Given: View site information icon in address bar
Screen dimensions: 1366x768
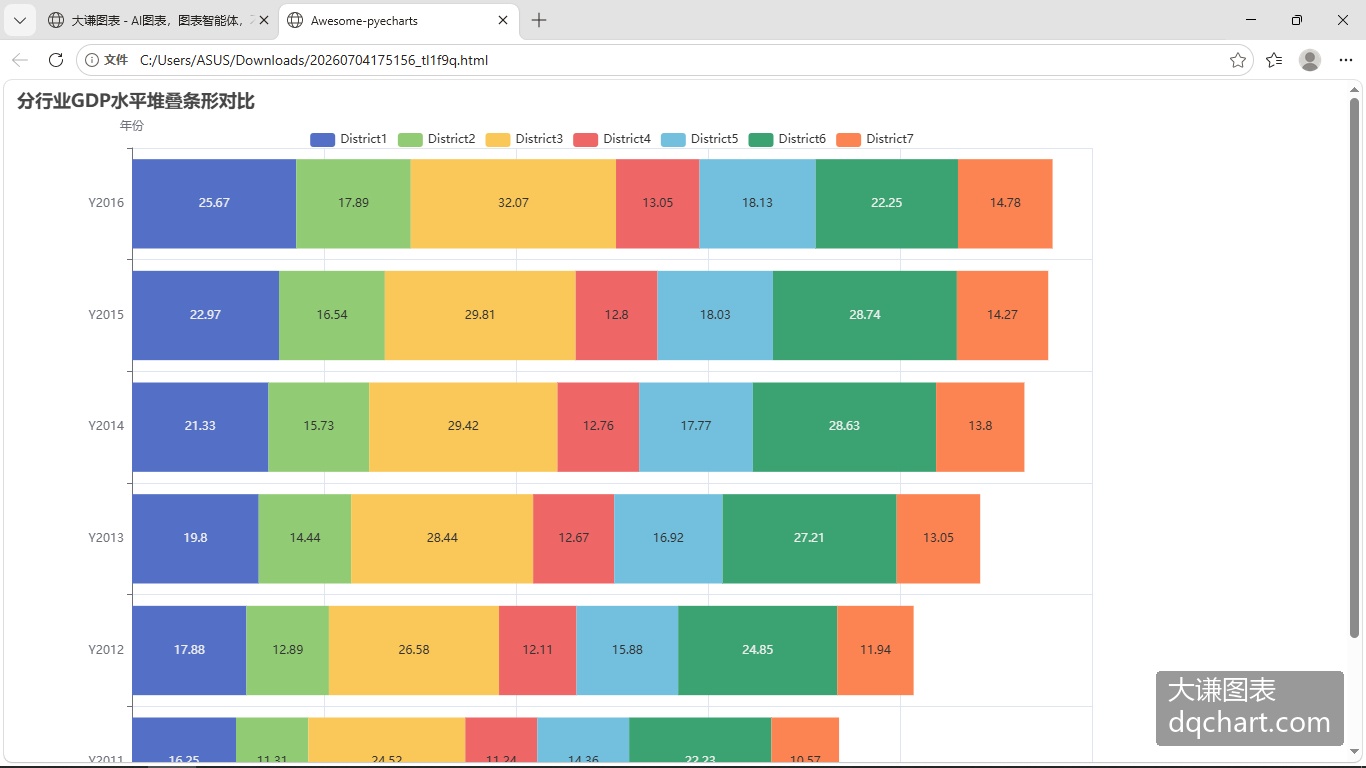Looking at the screenshot, I should pos(92,60).
